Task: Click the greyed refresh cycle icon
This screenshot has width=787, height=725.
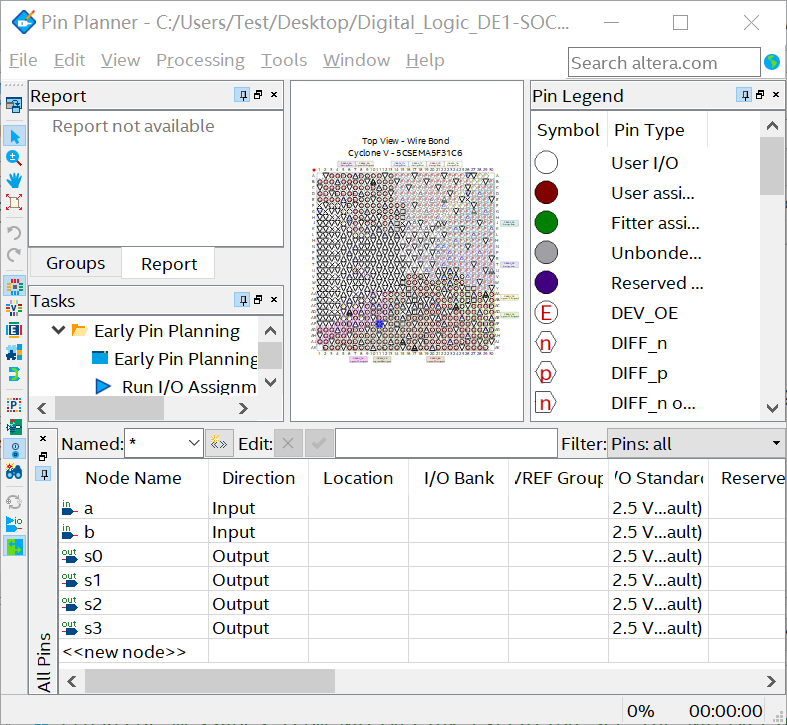Action: click(14, 502)
